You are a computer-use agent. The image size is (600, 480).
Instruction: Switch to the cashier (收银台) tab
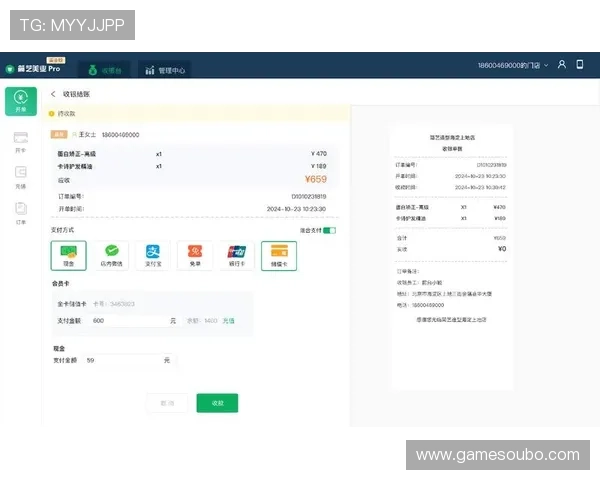(x=104, y=70)
